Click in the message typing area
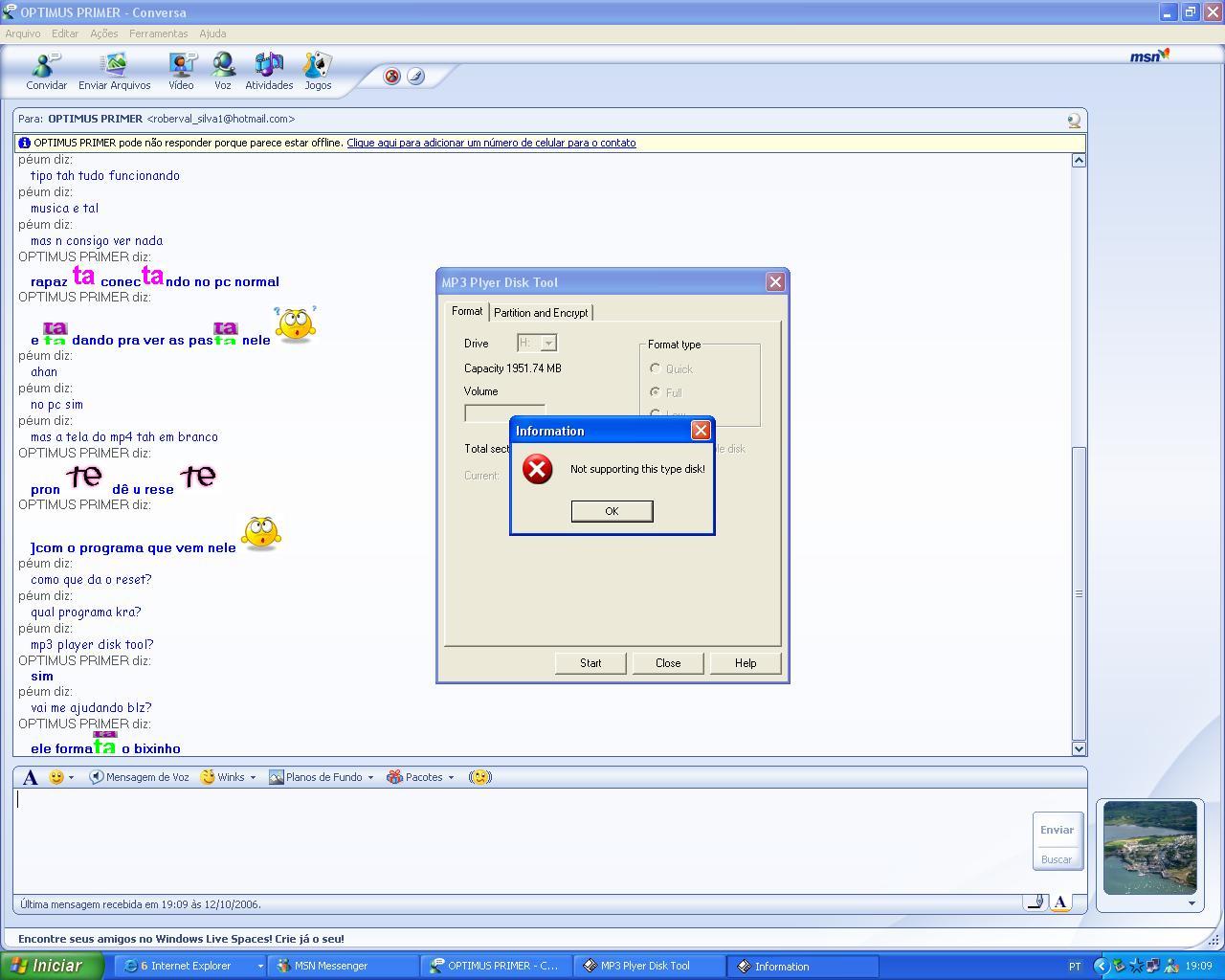The height and width of the screenshot is (980, 1225). 522,839
